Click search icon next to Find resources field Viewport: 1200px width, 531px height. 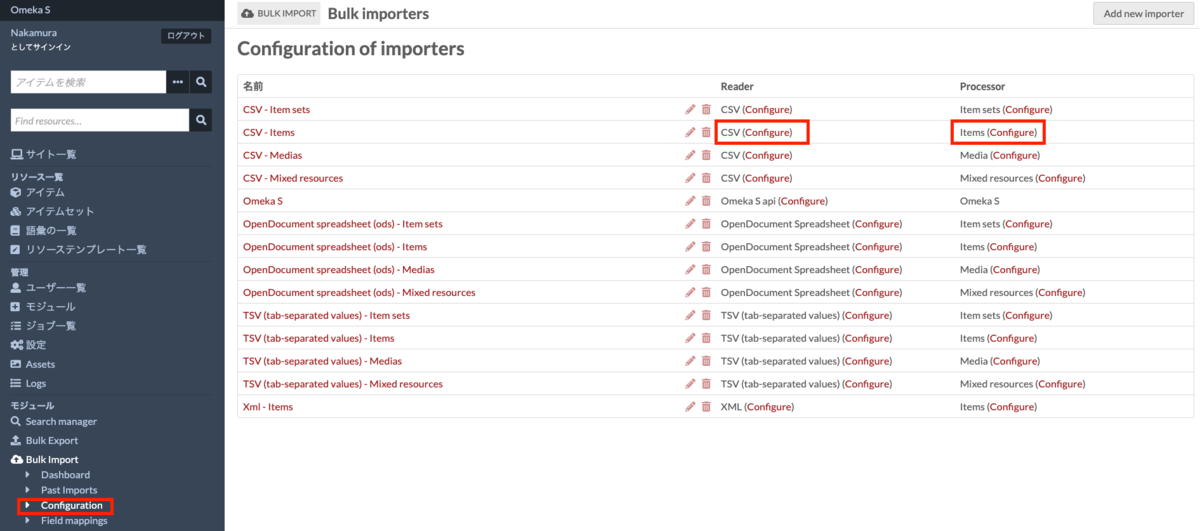coord(201,121)
